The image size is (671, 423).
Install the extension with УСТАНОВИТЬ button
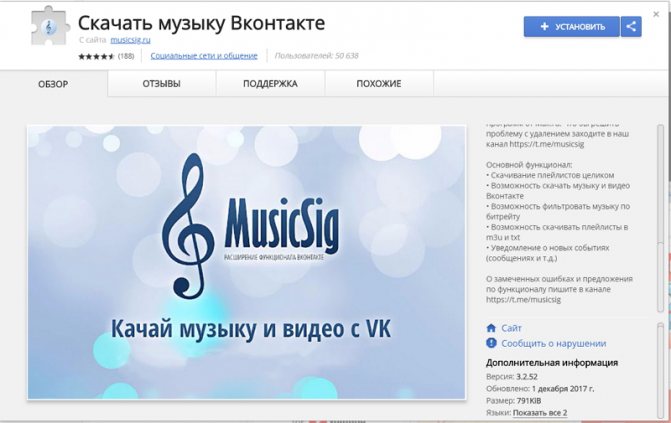coord(572,27)
